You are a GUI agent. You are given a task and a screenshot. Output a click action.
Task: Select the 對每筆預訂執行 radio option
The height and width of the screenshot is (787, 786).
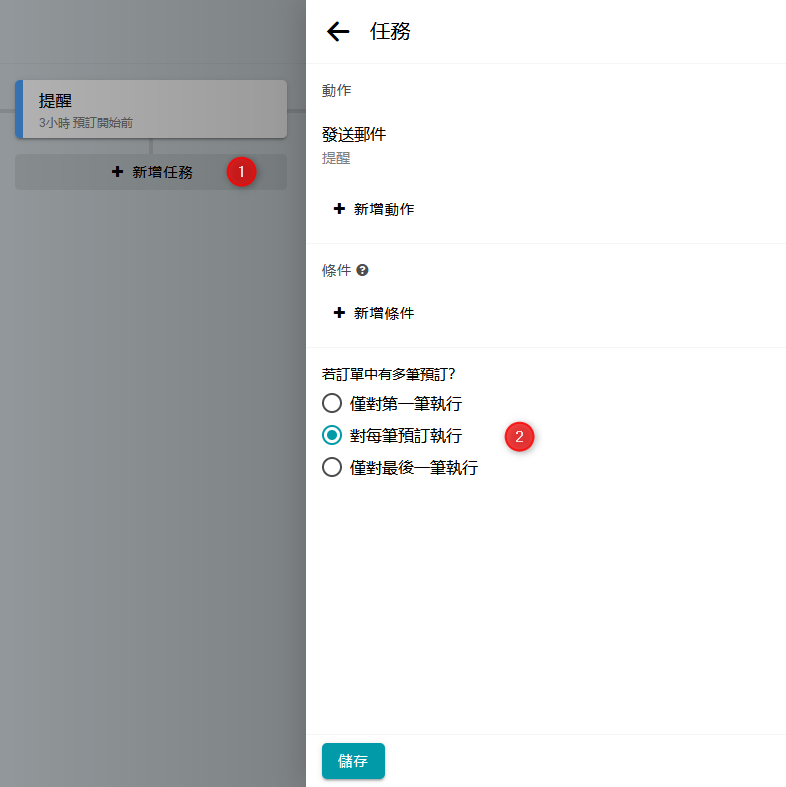click(332, 436)
